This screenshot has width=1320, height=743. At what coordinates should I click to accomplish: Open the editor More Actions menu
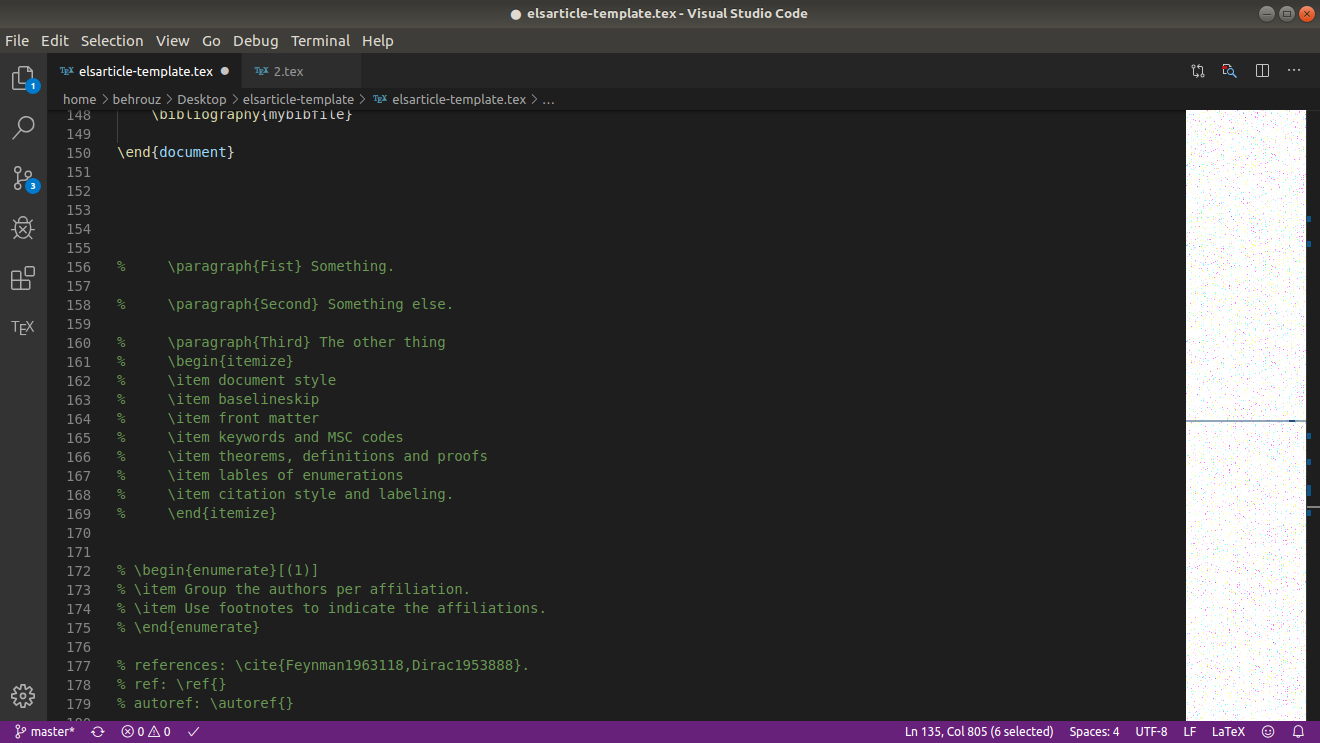1294,70
